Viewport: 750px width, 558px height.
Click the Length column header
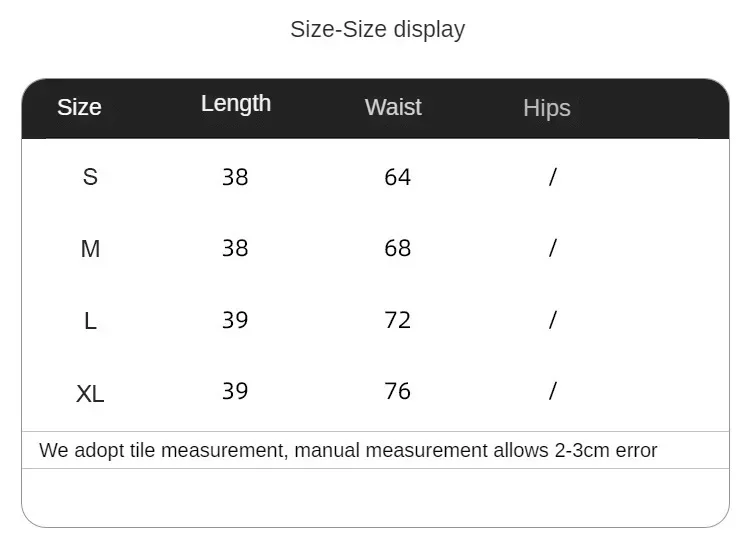pyautogui.click(x=236, y=104)
